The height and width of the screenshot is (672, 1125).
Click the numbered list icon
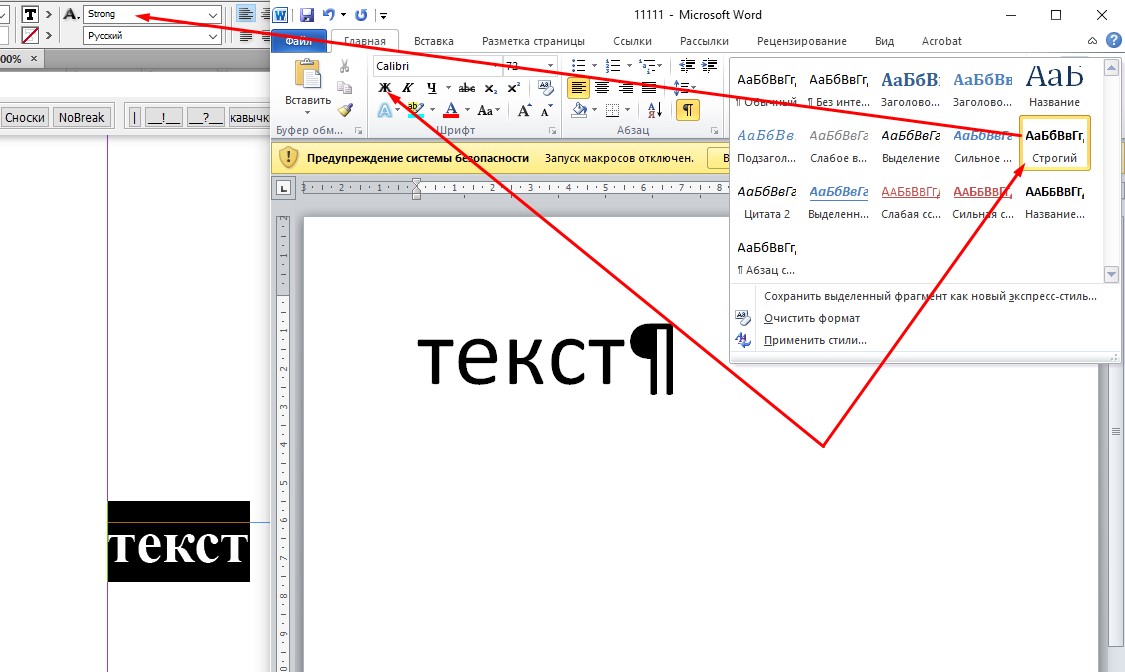tap(613, 66)
